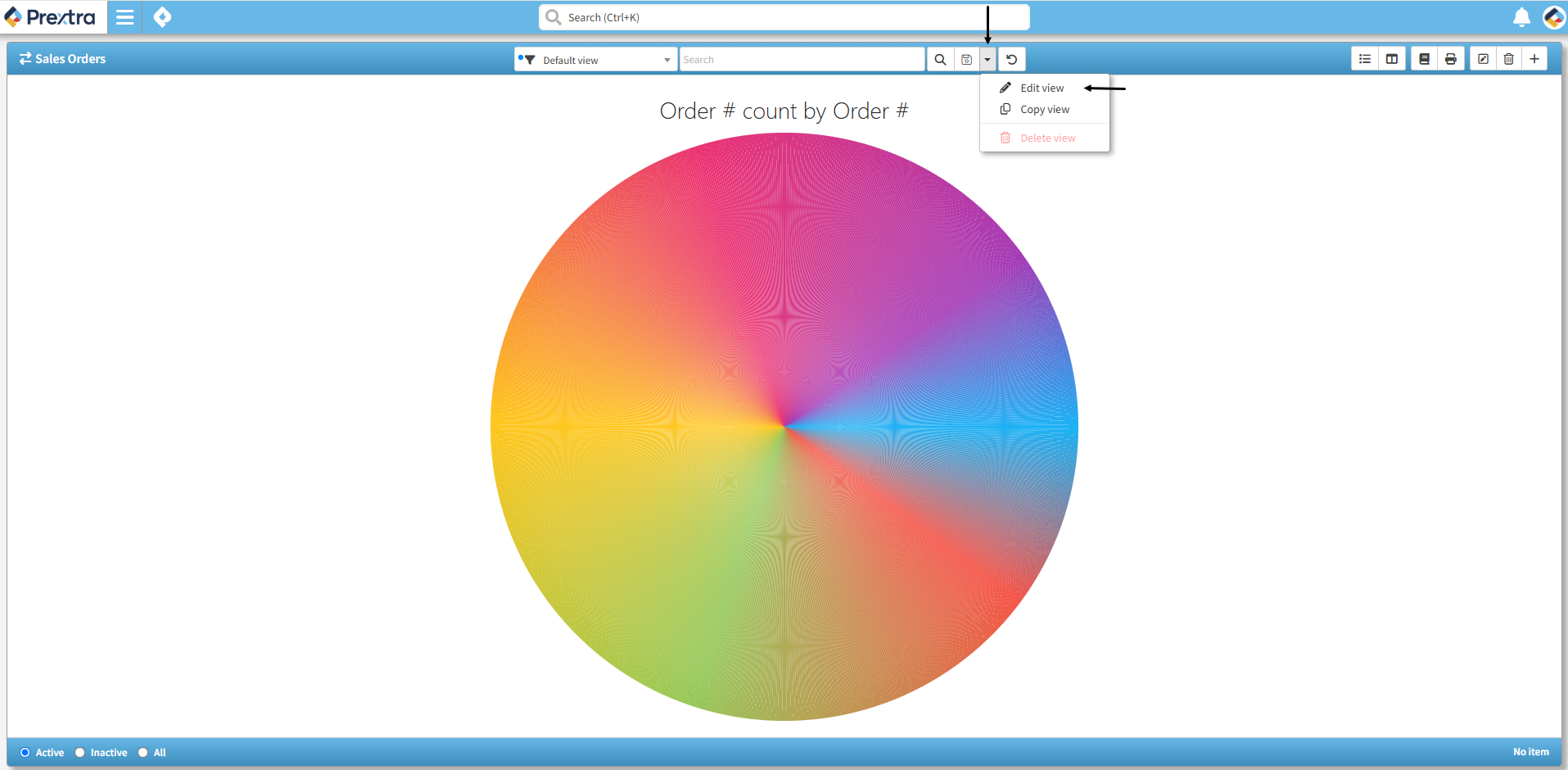Choose Edit view from the menu
This screenshot has width=1568, height=770.
point(1042,88)
